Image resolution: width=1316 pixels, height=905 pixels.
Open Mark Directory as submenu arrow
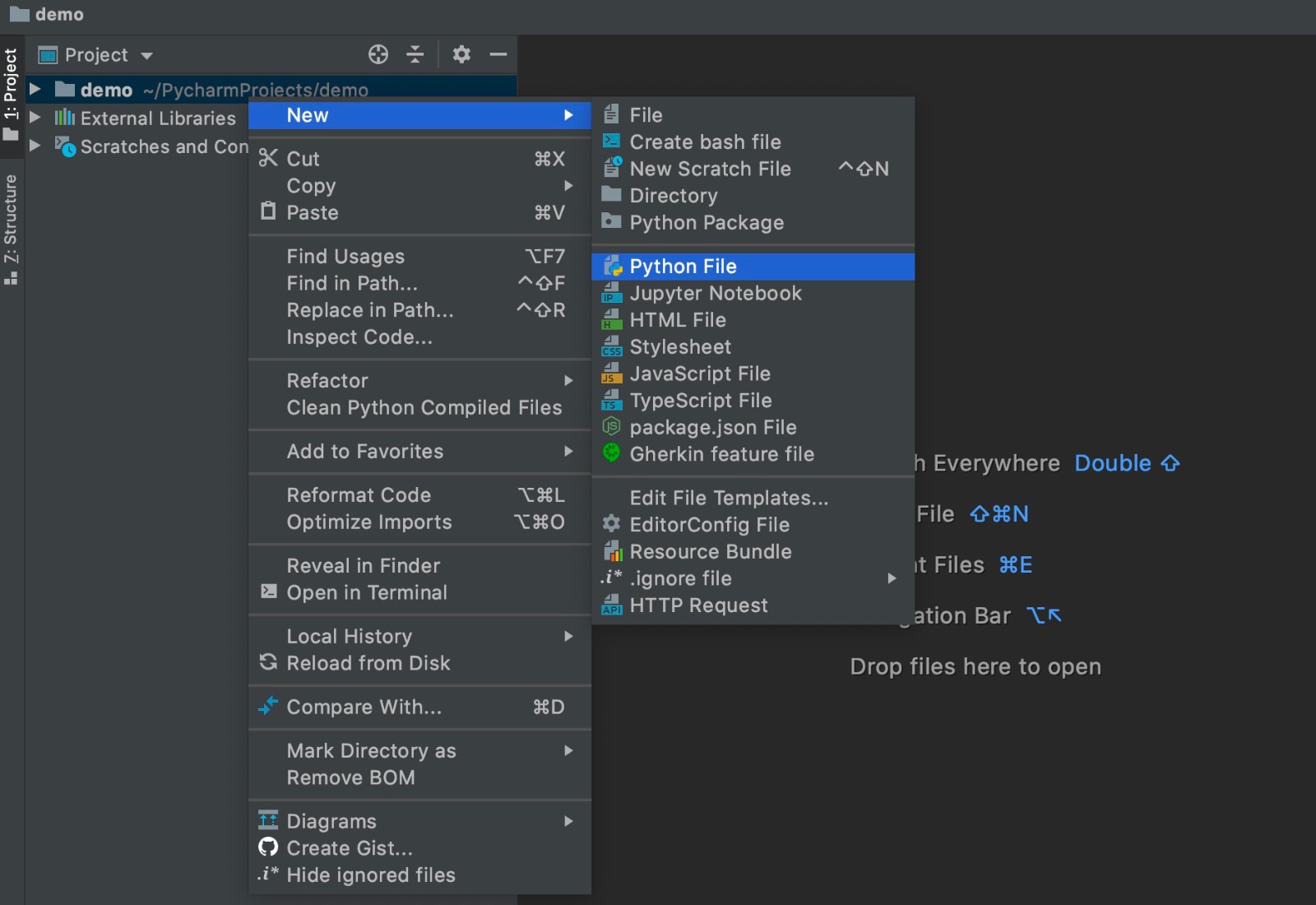(568, 750)
